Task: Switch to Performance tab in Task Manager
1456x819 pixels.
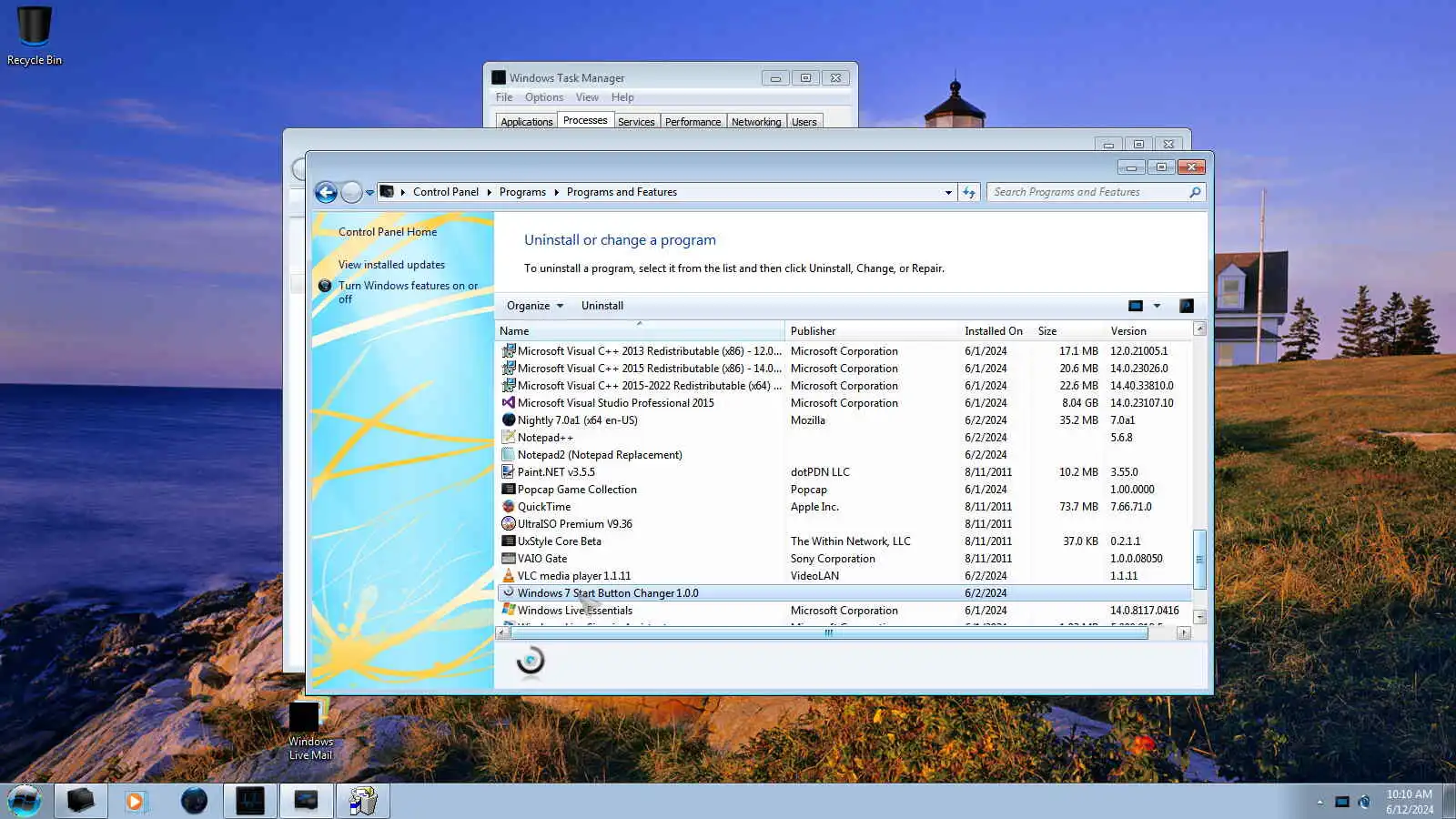Action: (693, 122)
